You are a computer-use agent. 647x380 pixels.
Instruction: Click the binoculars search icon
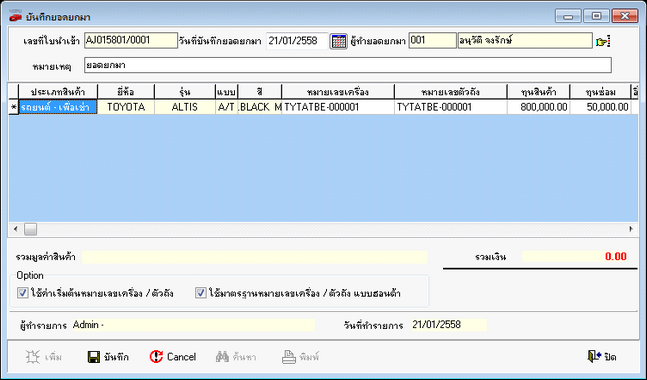click(x=222, y=357)
